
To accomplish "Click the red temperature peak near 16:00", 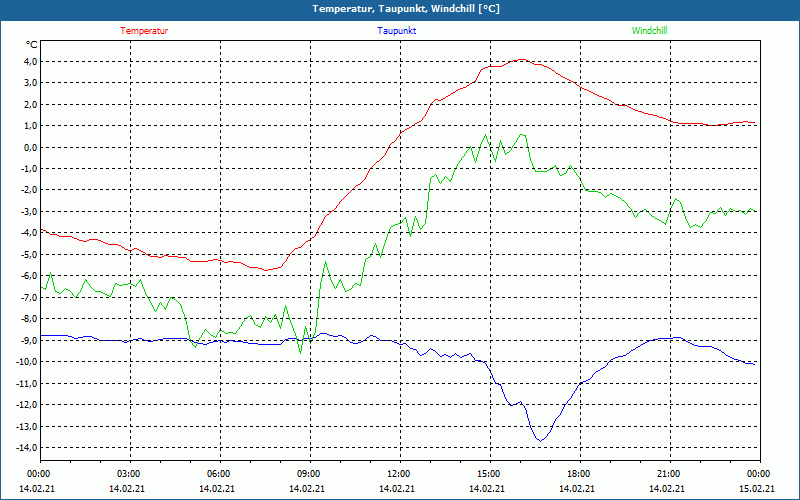I will pyautogui.click(x=521, y=60).
